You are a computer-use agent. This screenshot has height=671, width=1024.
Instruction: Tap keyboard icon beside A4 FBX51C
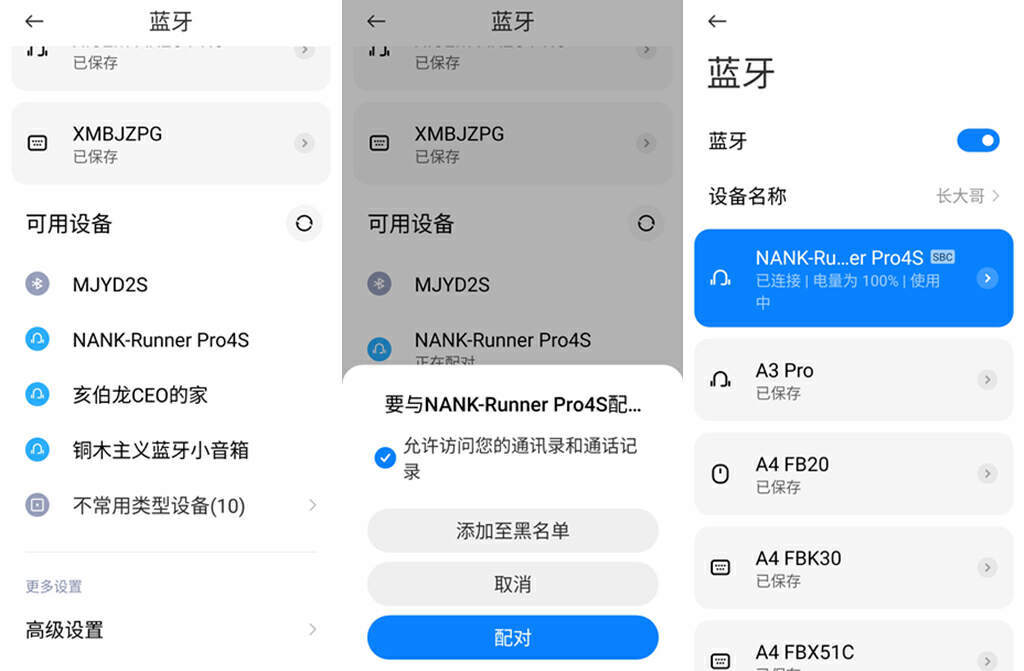pos(720,661)
